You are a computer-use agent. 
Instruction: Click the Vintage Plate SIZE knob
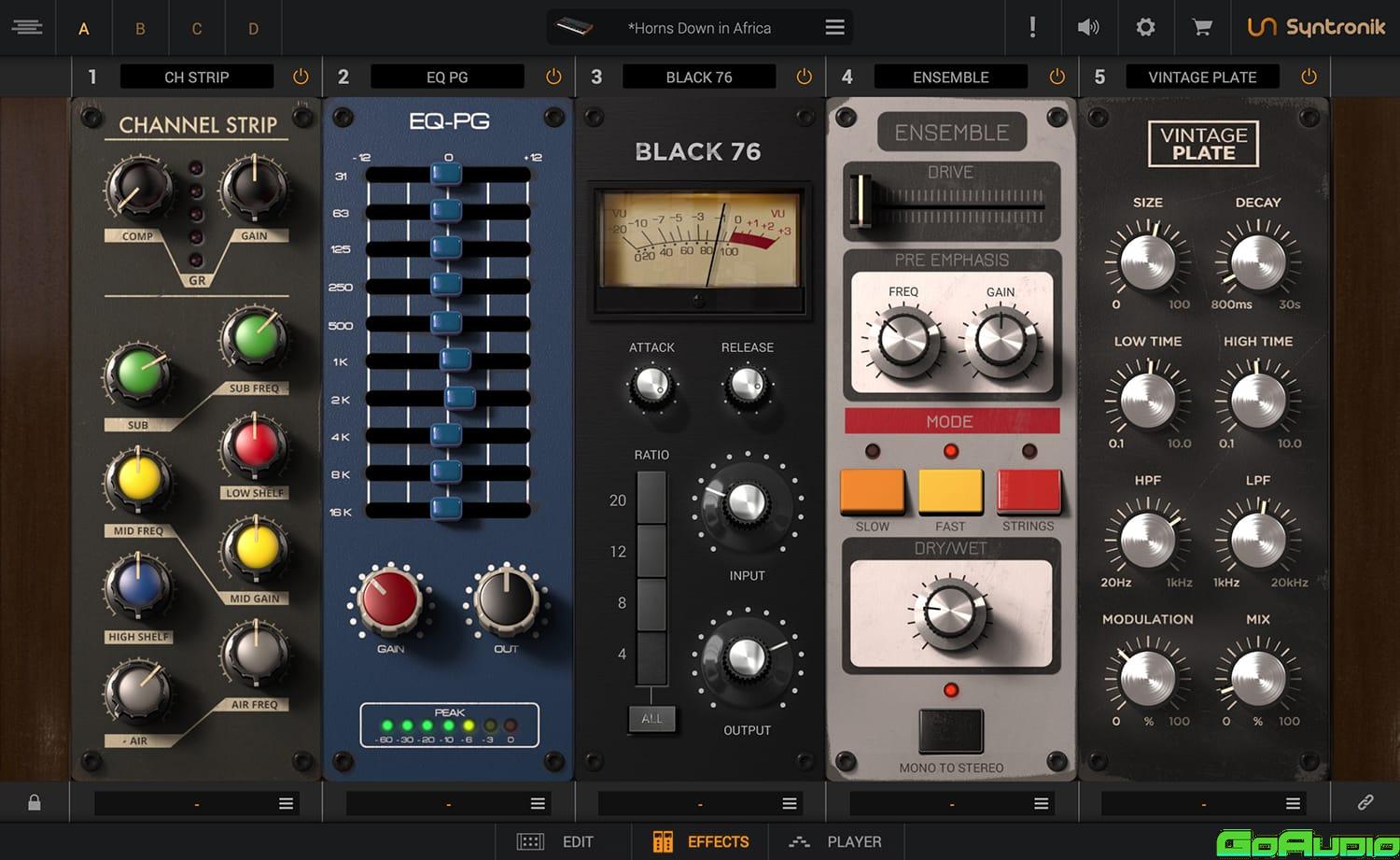1148,262
